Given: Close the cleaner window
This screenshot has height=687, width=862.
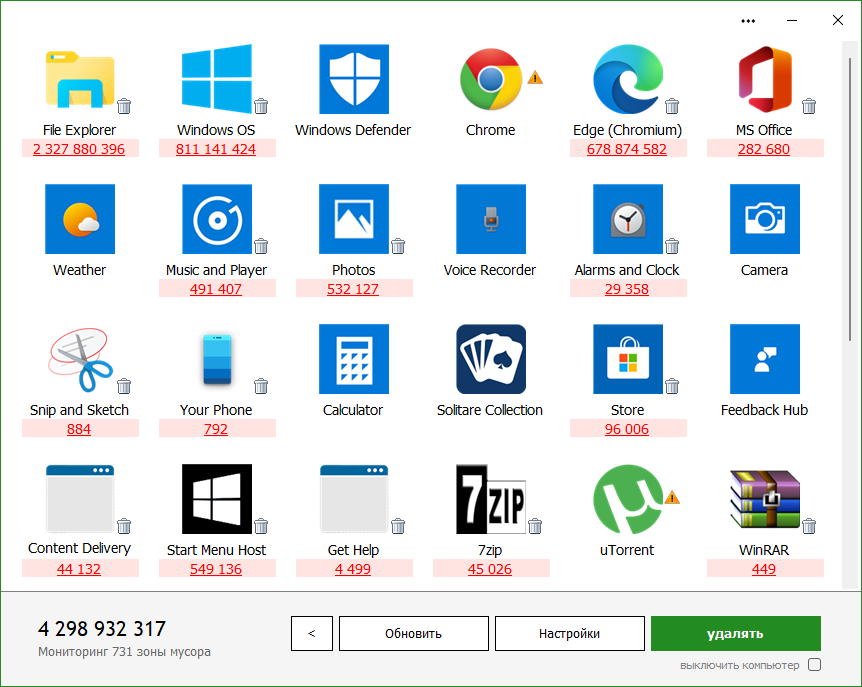Looking at the screenshot, I should [838, 21].
